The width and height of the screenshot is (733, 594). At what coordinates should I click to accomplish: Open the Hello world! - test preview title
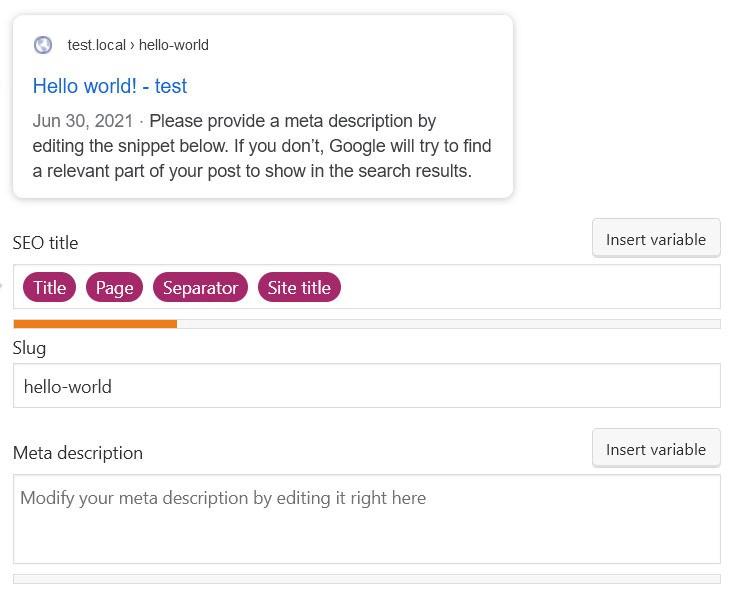[x=110, y=86]
